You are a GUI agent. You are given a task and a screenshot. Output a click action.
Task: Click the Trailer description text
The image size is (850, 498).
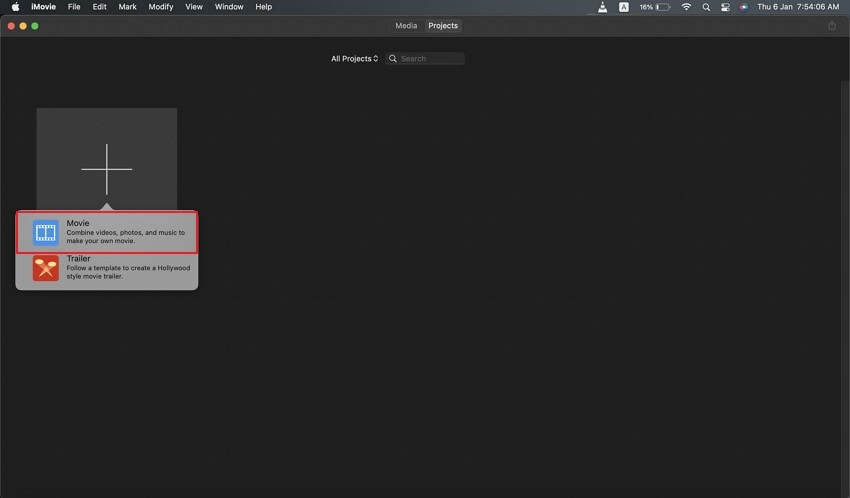(x=128, y=272)
